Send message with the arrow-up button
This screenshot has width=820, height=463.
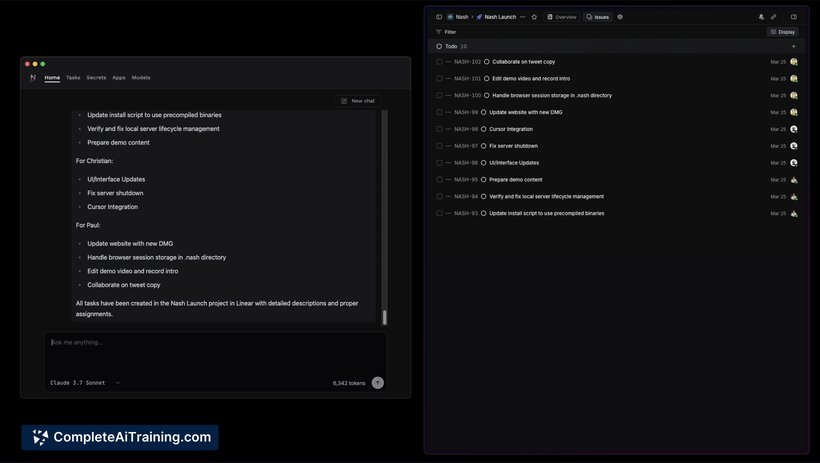coord(378,383)
